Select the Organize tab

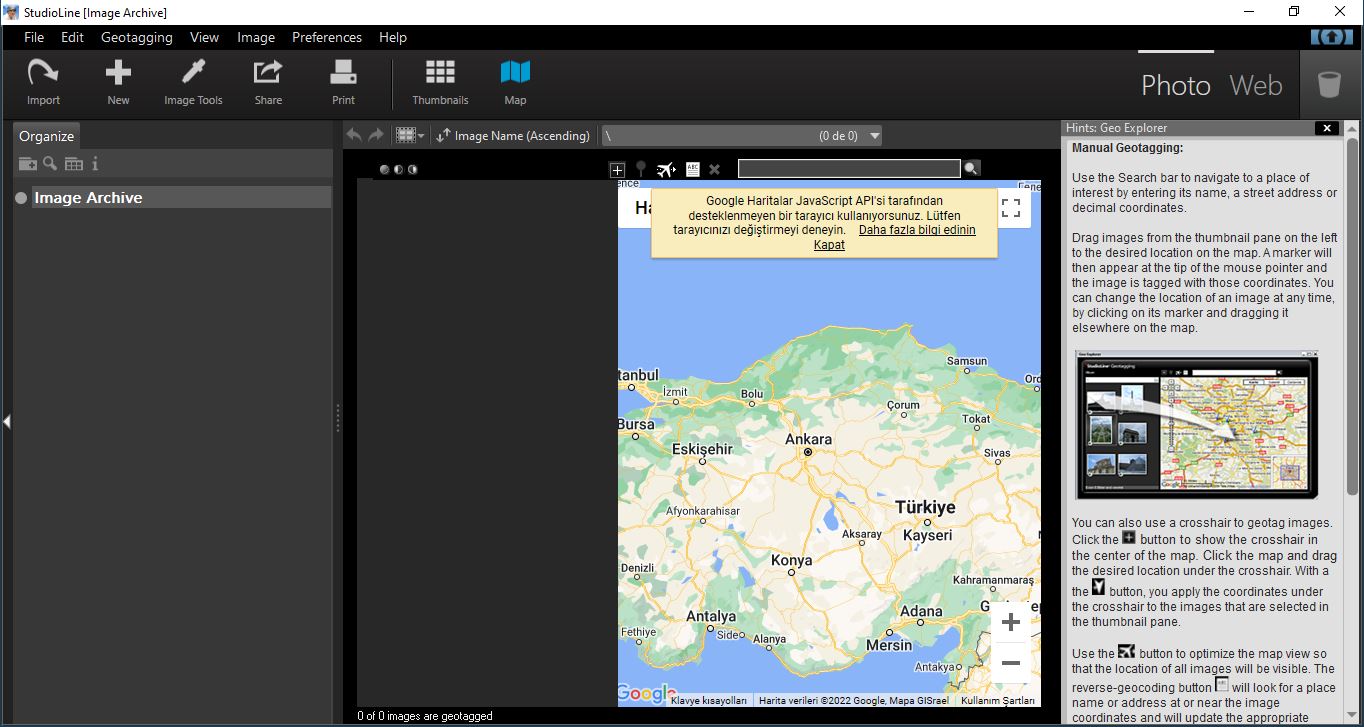tap(47, 136)
